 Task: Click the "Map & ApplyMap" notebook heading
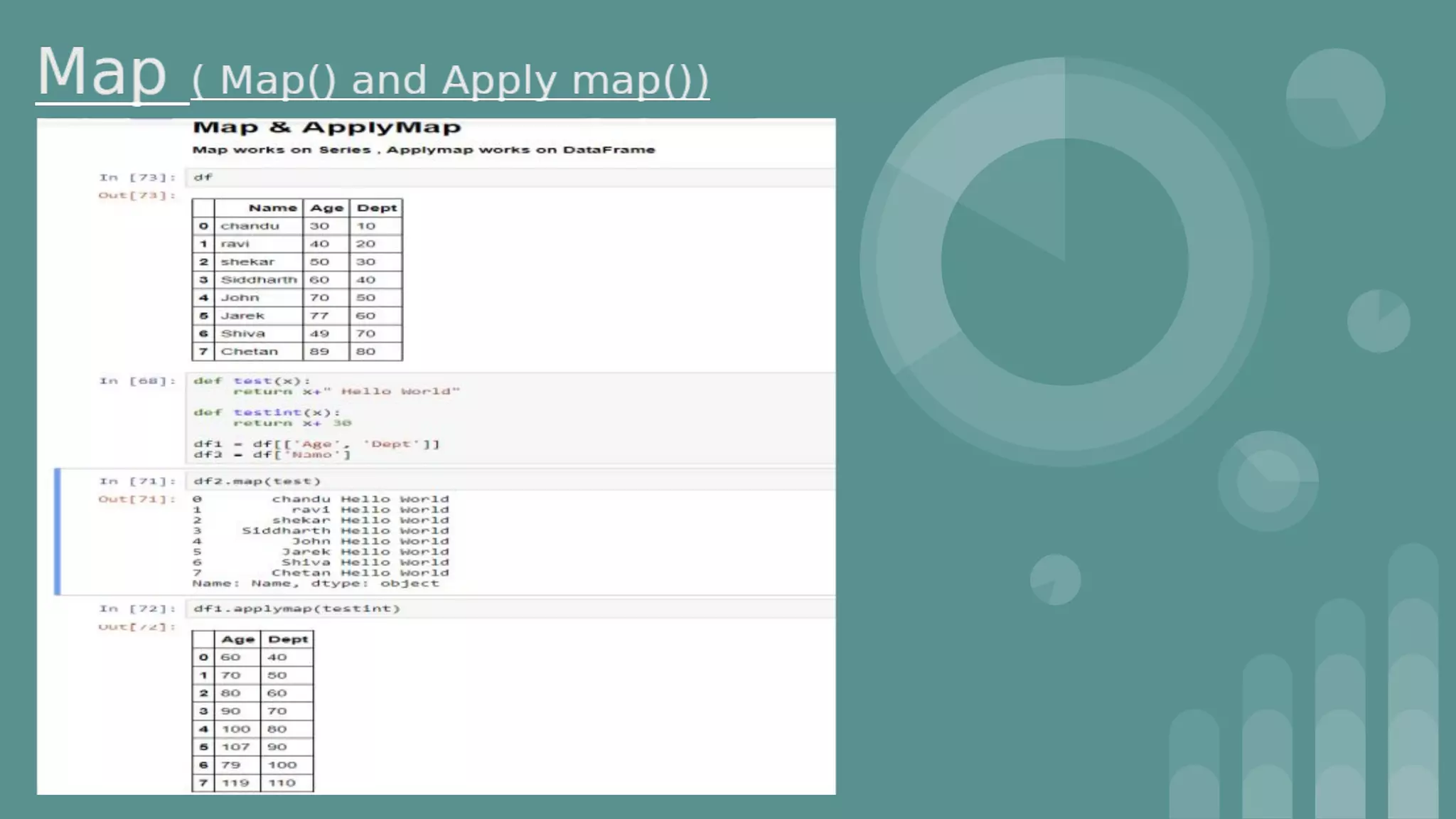point(326,127)
